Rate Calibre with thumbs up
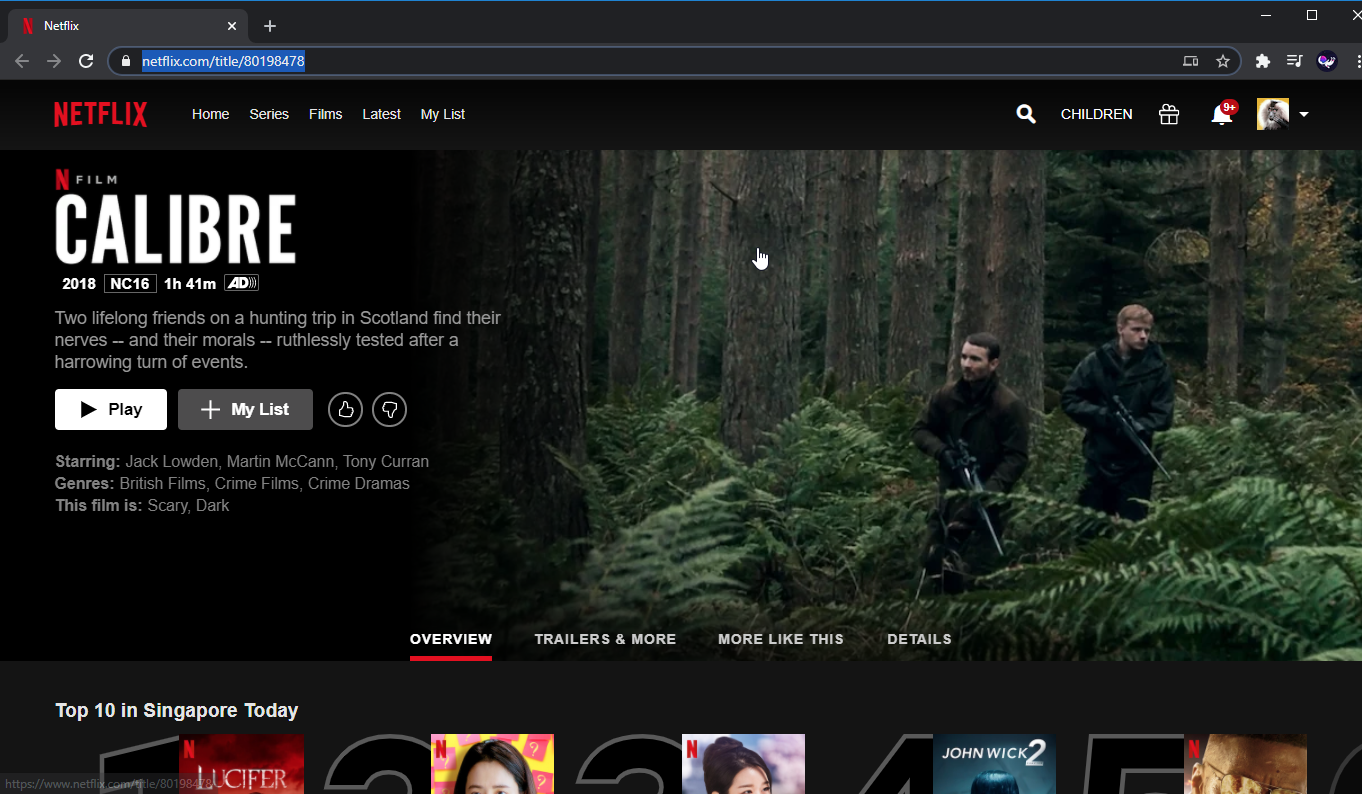Screen dimensions: 1362x794 click(345, 409)
